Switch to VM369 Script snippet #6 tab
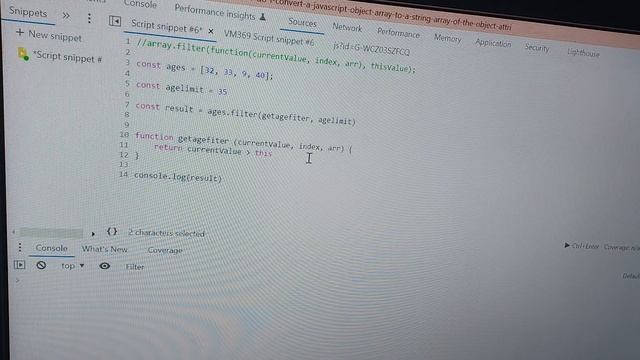Image resolution: width=640 pixels, height=360 pixels. [x=269, y=38]
